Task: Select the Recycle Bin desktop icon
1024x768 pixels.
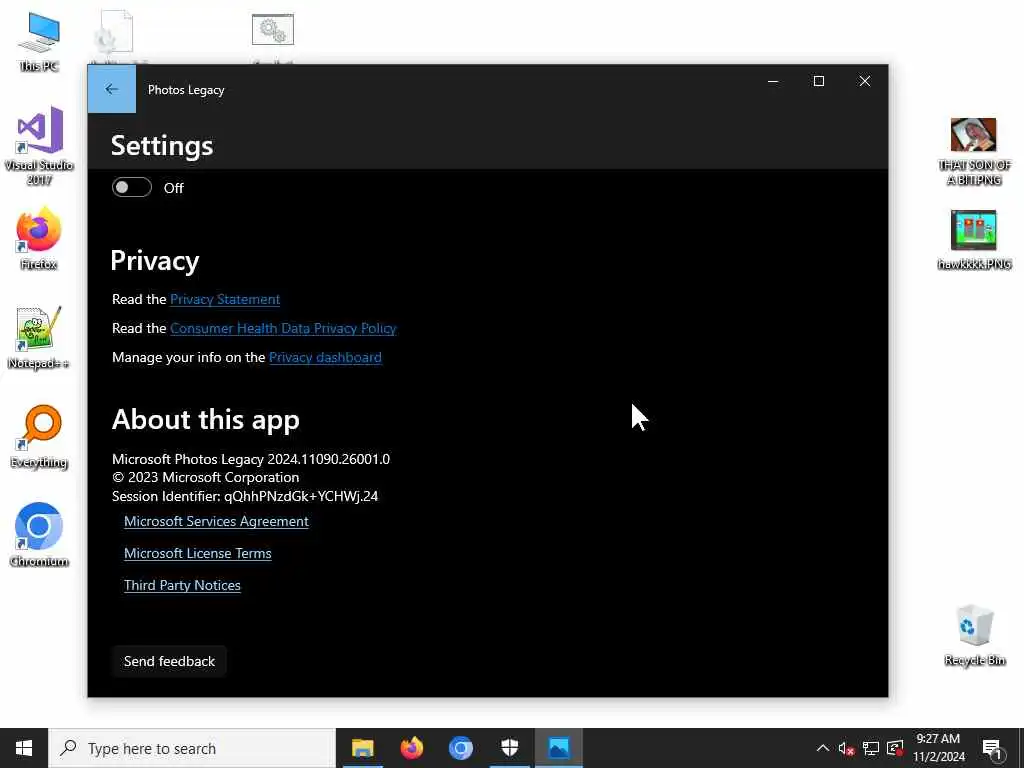Action: coord(974,635)
